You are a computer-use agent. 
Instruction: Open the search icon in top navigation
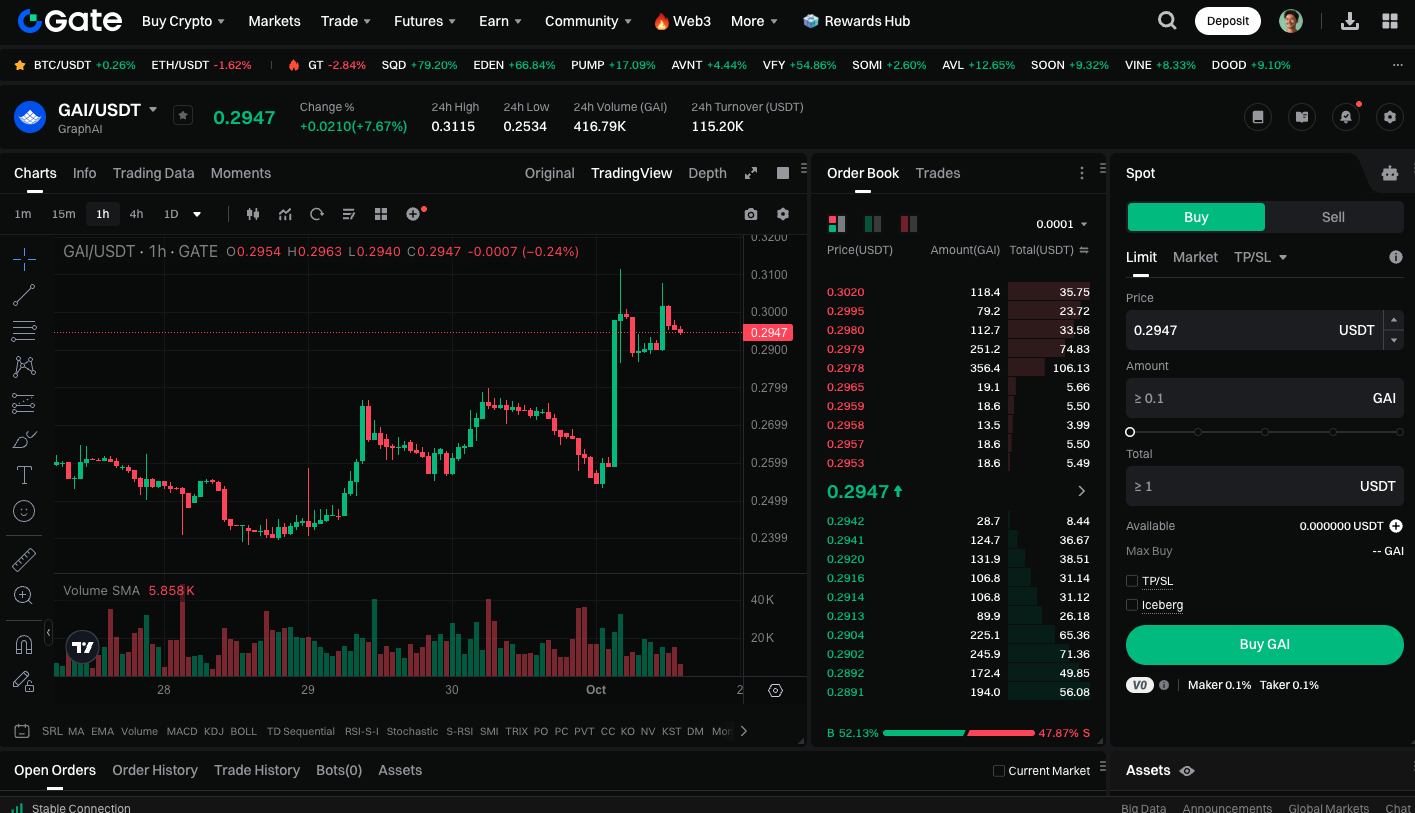click(1167, 21)
